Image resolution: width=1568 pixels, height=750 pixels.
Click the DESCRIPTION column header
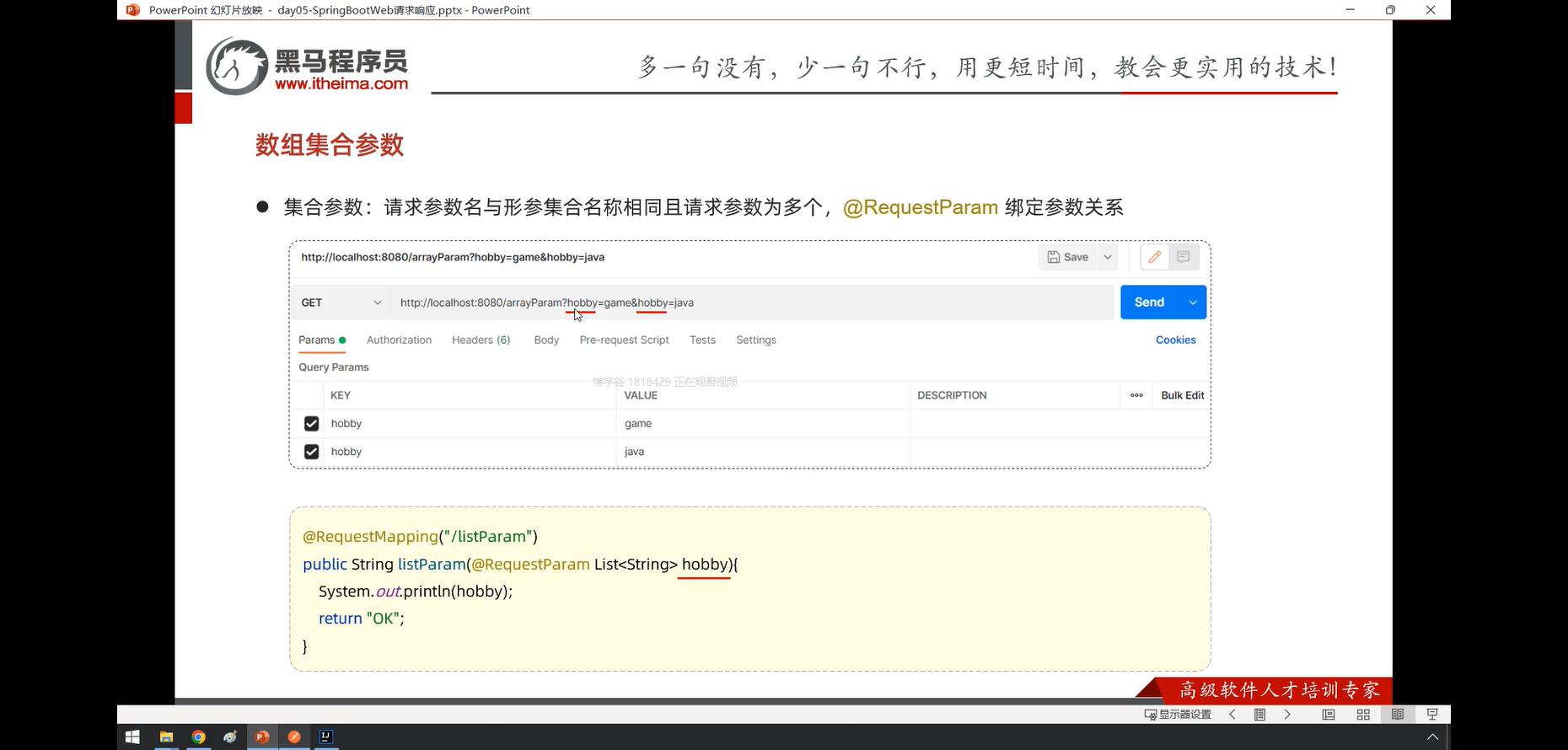(952, 395)
